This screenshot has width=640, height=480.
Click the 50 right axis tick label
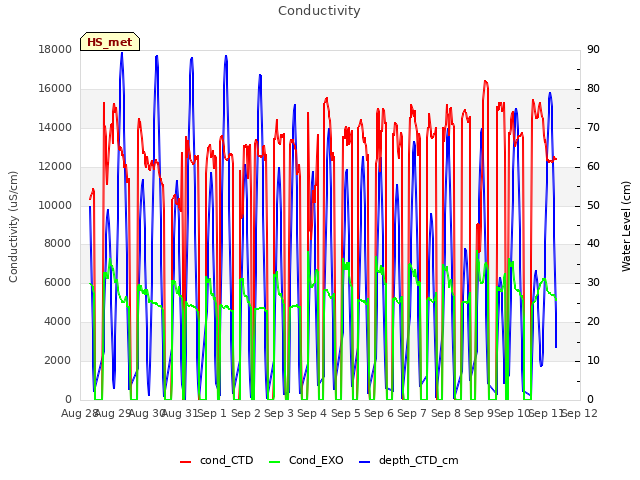[593, 205]
